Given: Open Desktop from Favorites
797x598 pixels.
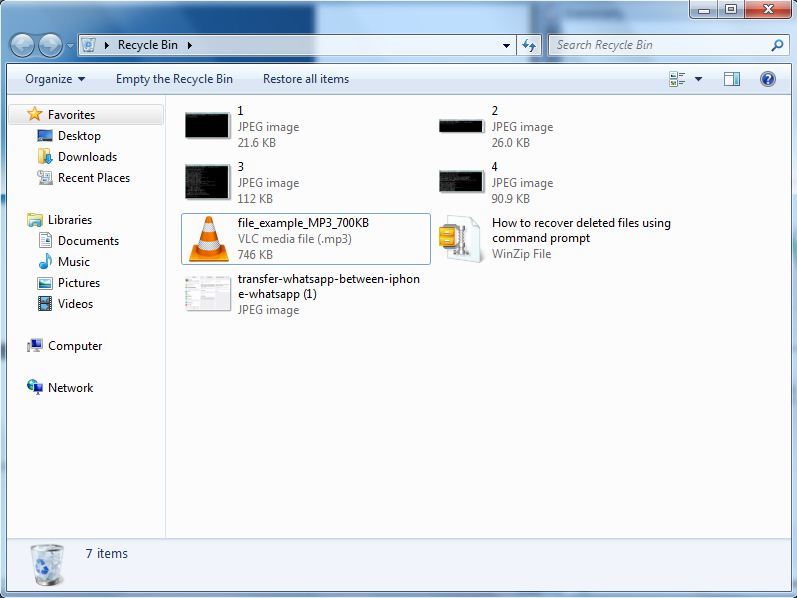Looking at the screenshot, I should coord(79,136).
